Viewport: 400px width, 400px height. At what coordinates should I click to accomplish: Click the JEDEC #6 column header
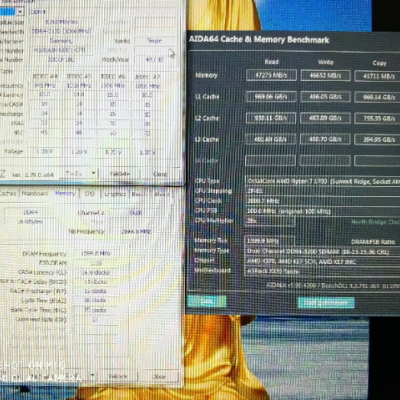pos(113,77)
